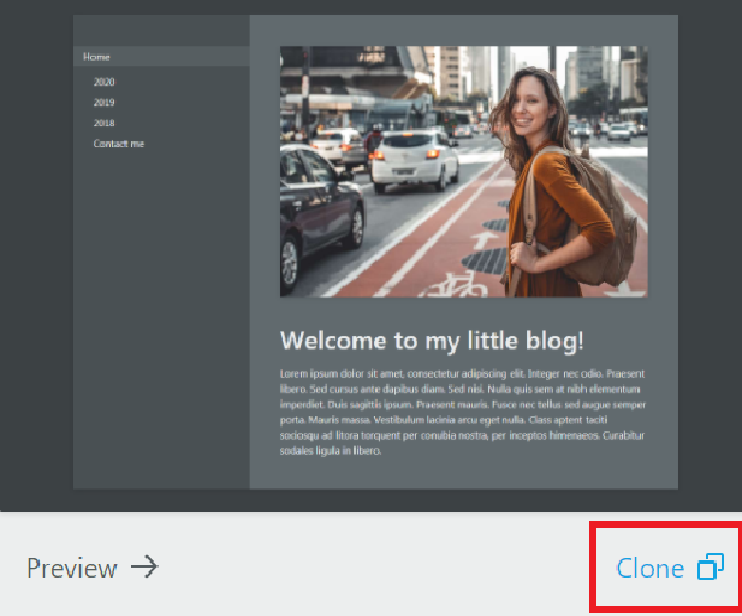Viewport: 742px width, 616px height.
Task: Click the white car in the photo
Action: tap(415, 161)
